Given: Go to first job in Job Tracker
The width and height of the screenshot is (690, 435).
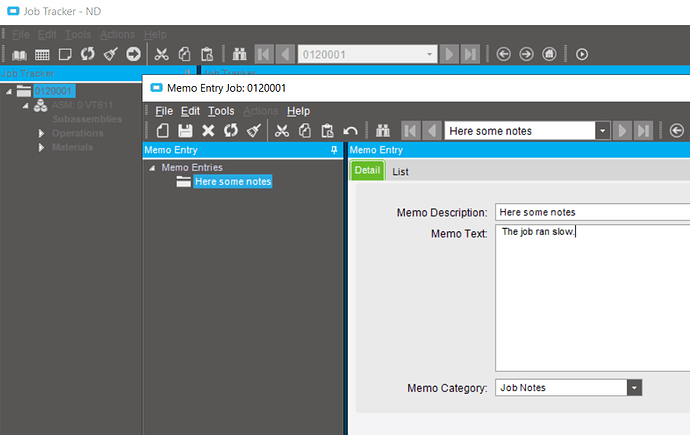Looking at the screenshot, I should (x=264, y=54).
